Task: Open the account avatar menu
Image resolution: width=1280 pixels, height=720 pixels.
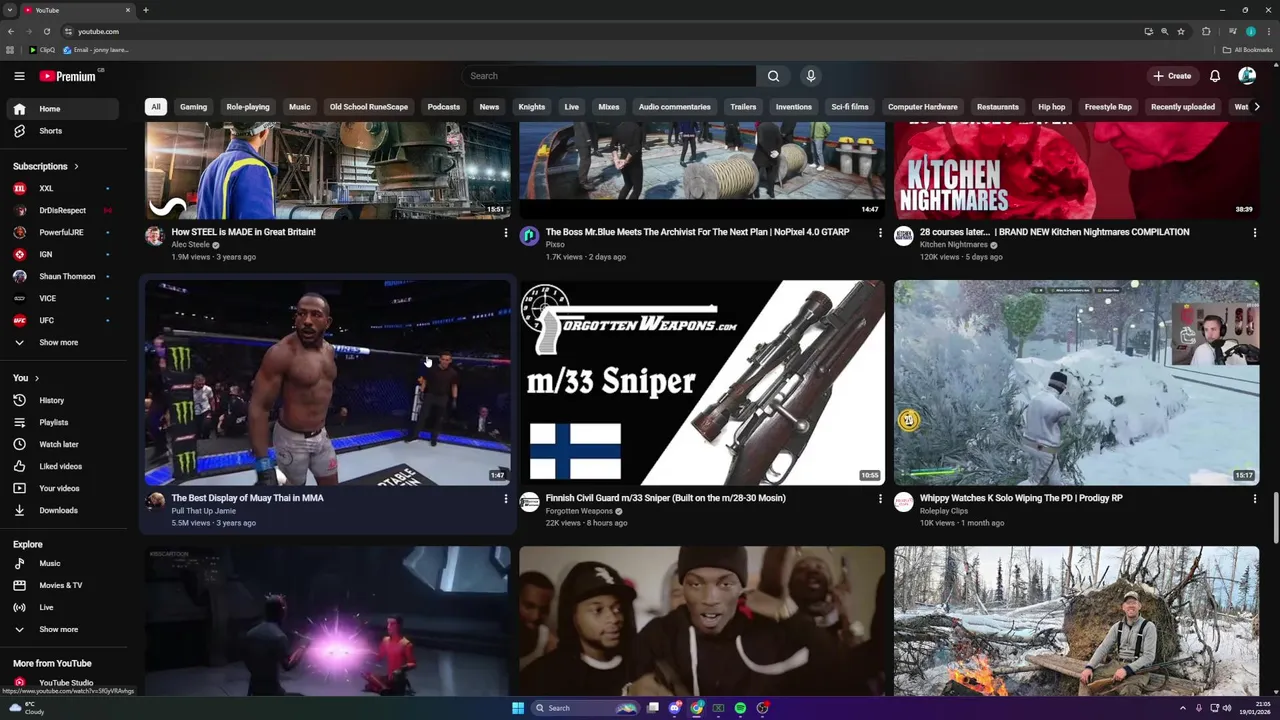Action: tap(1247, 76)
